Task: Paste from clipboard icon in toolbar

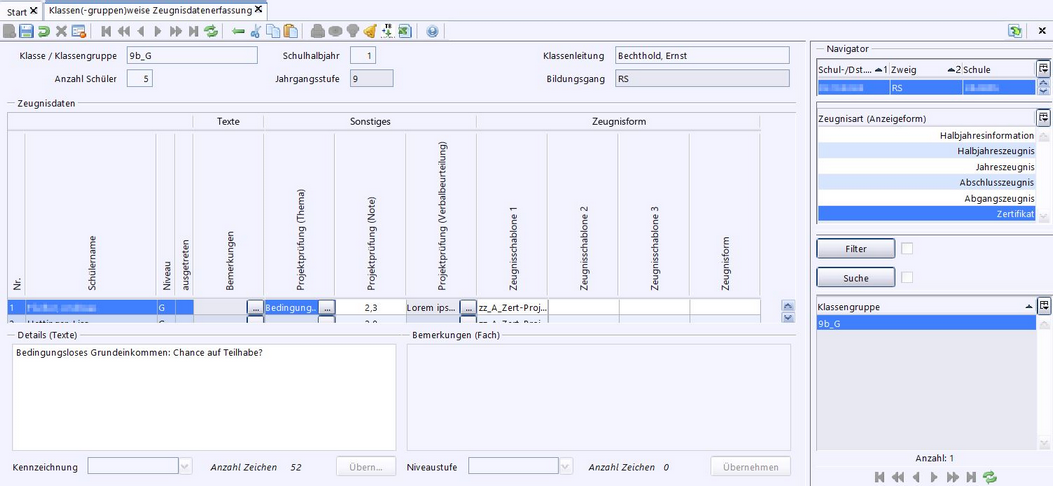Action: pyautogui.click(x=290, y=31)
